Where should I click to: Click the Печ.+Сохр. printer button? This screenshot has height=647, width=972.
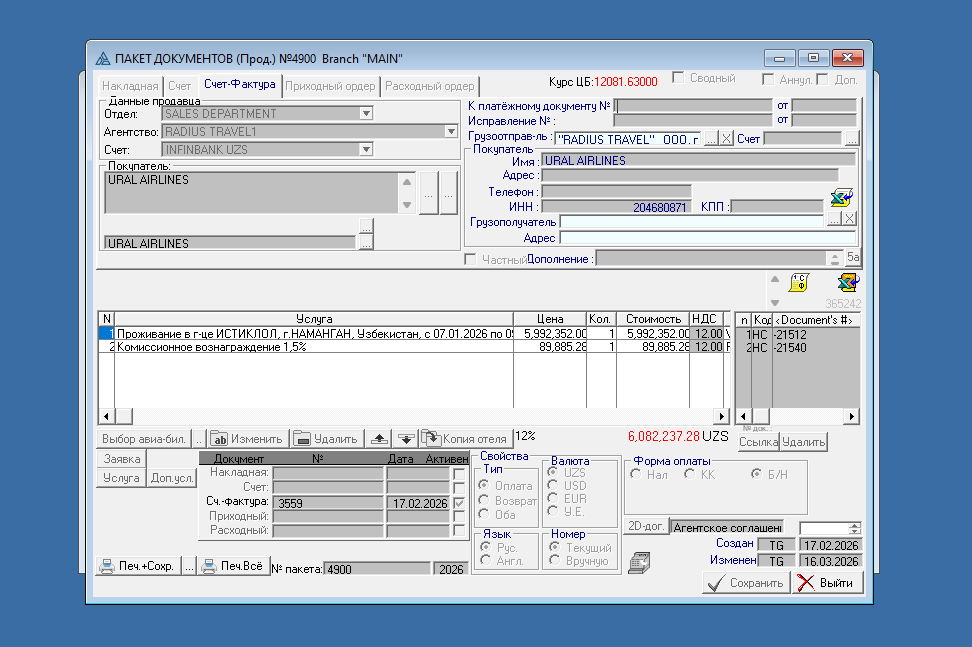(x=138, y=566)
